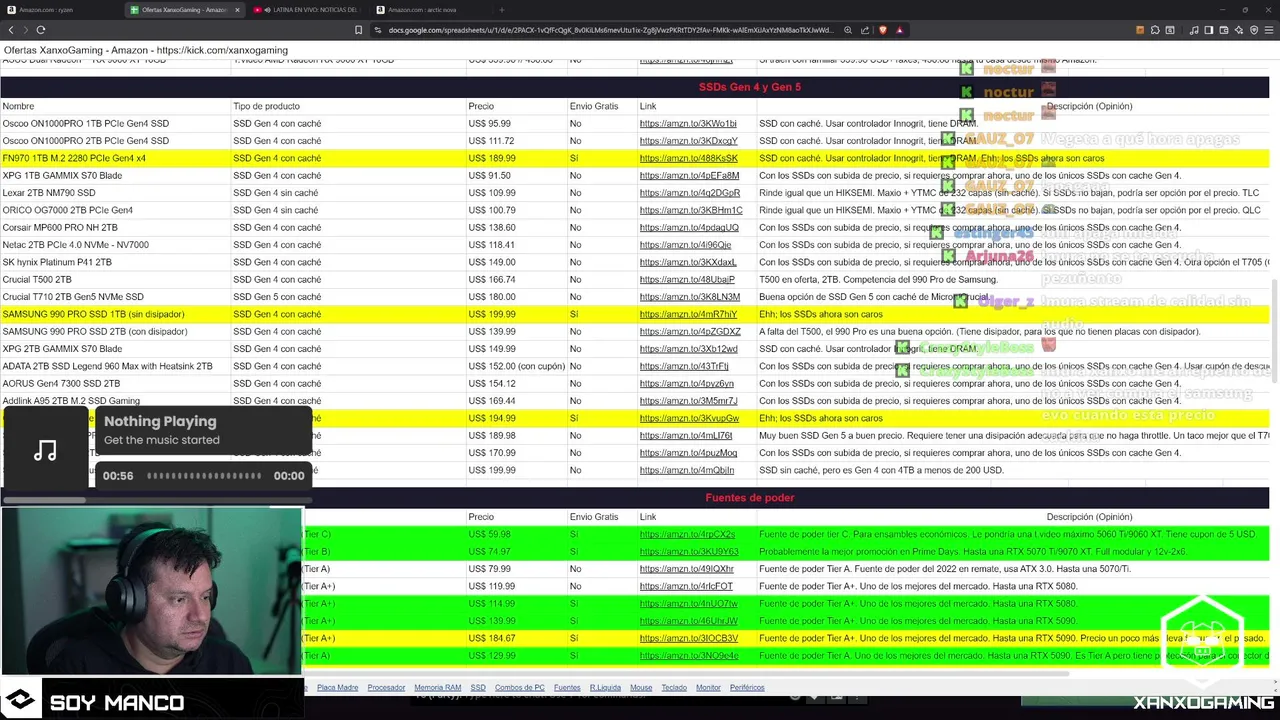Viewport: 1280px width, 720px height.
Task: Open the Periféricos sheet link
Action: coord(747,688)
